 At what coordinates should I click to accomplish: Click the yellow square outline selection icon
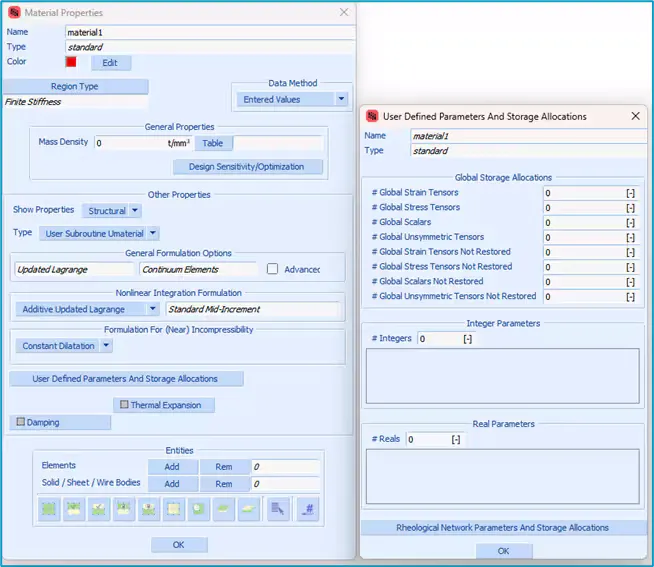pyautogui.click(x=174, y=509)
